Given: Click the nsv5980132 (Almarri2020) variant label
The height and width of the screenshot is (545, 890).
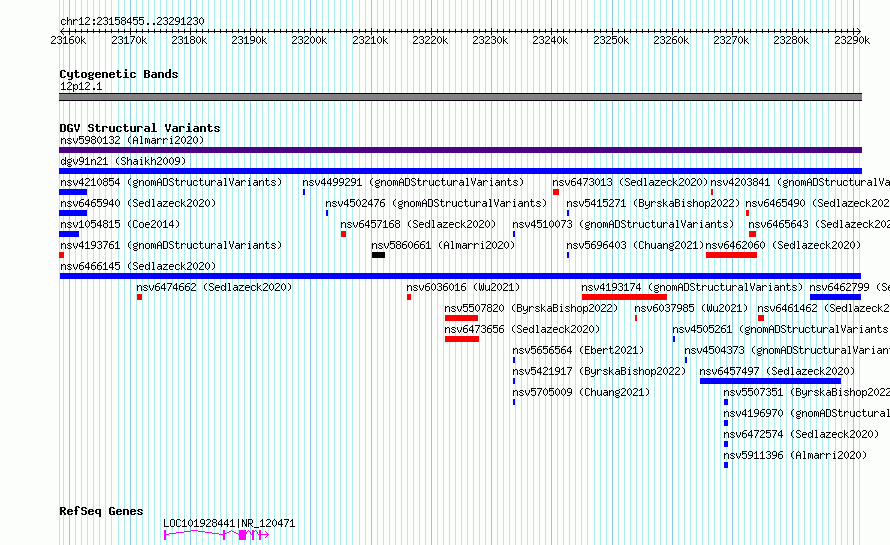Looking at the screenshot, I should coord(132,140).
